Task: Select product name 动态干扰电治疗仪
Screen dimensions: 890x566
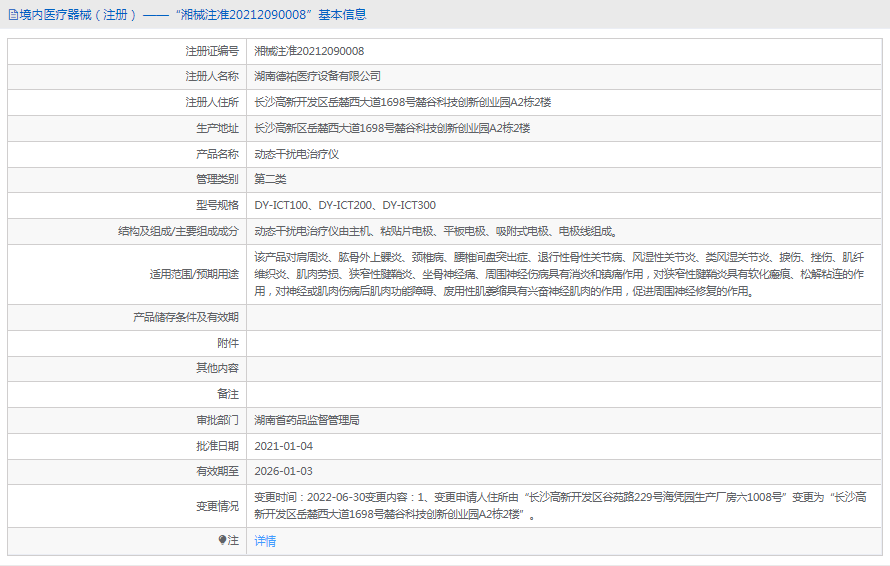Action: point(296,154)
